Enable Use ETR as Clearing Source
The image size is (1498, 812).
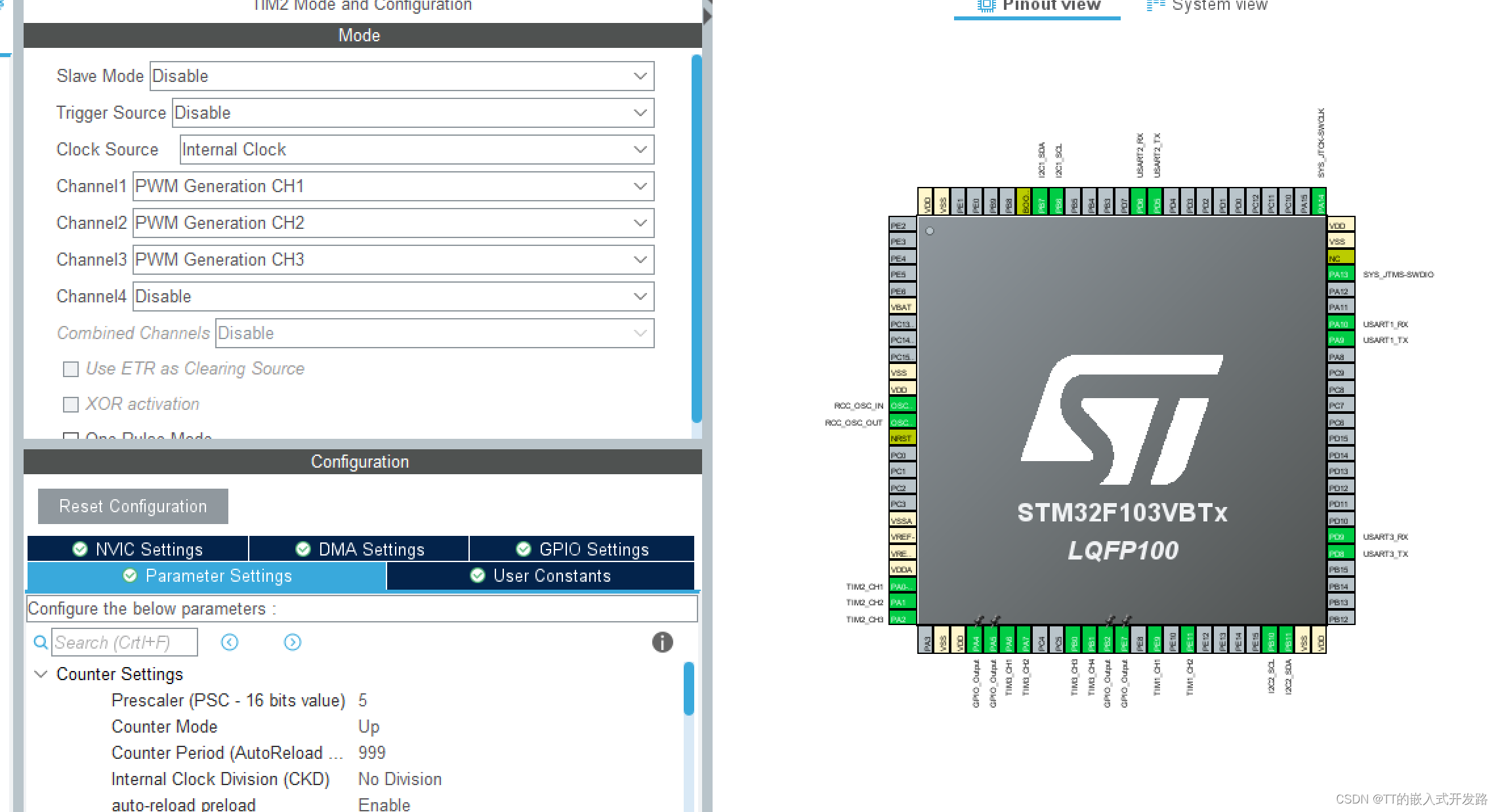coord(71,369)
